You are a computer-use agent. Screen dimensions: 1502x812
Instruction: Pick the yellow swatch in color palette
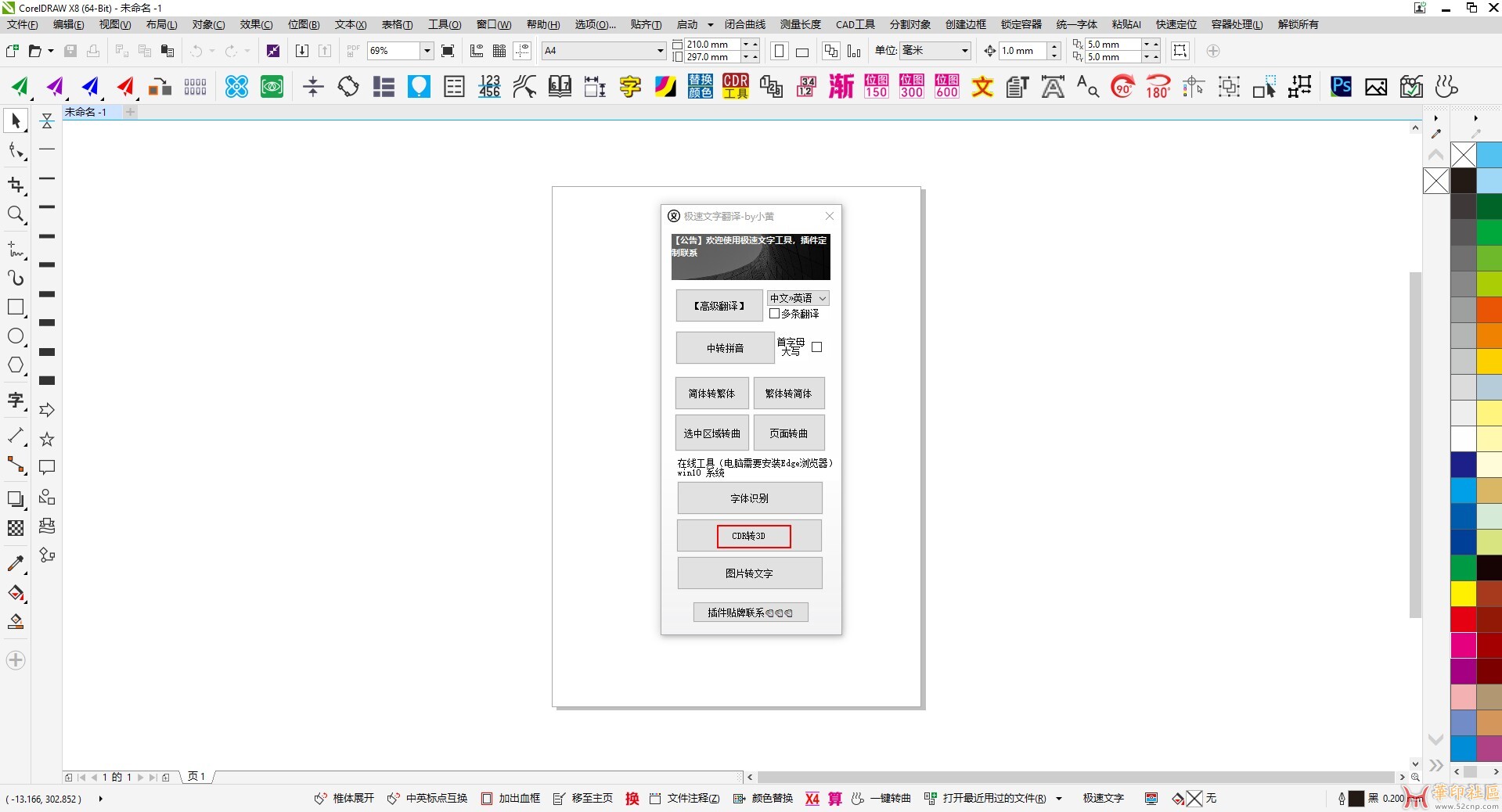[x=1463, y=594]
